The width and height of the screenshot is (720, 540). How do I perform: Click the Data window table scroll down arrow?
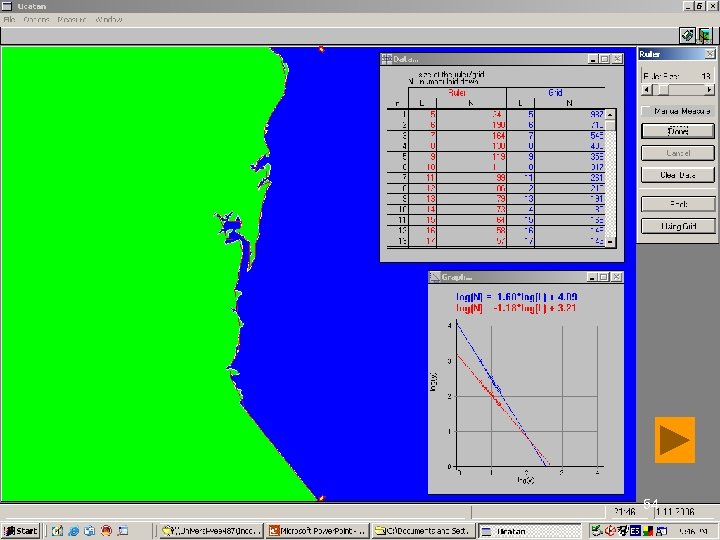click(x=610, y=242)
